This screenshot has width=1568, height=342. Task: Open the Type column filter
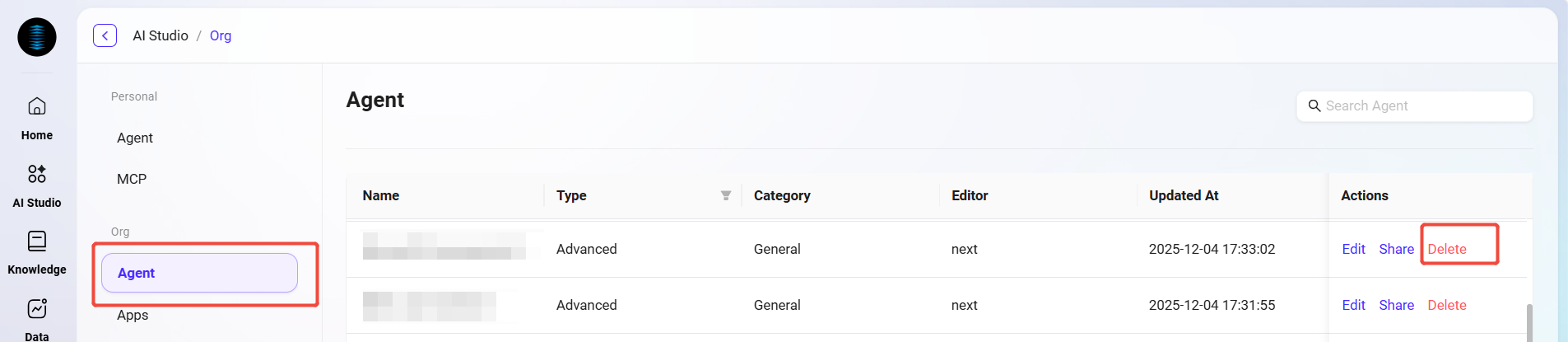tap(726, 195)
